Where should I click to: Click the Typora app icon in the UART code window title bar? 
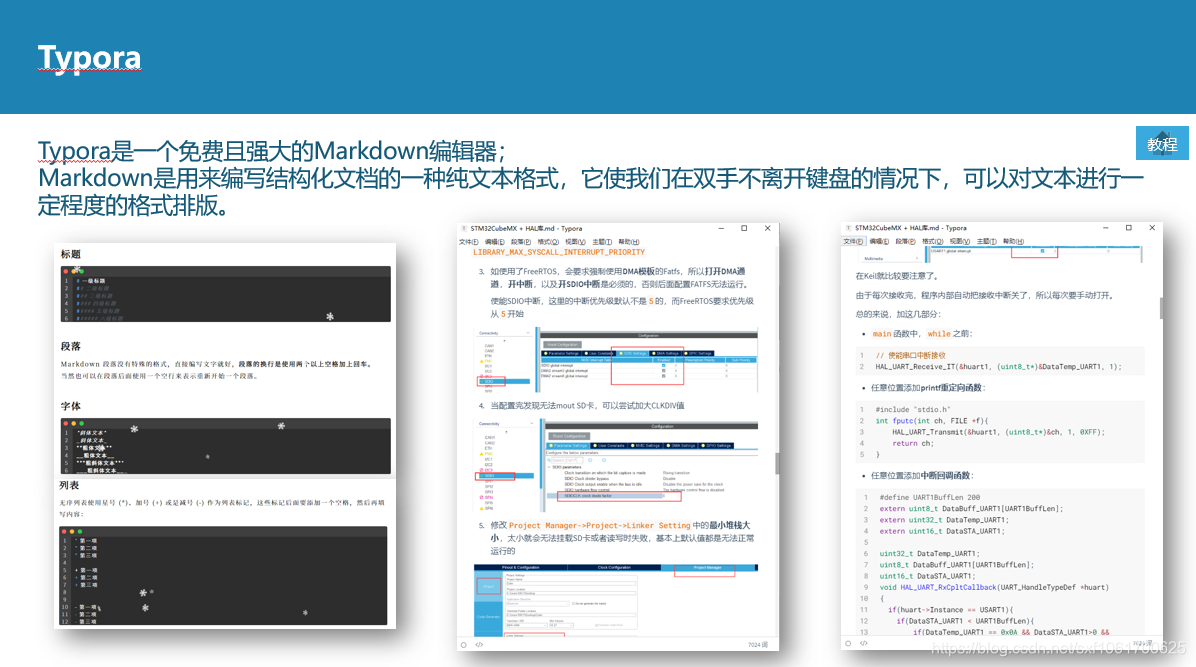click(x=848, y=227)
